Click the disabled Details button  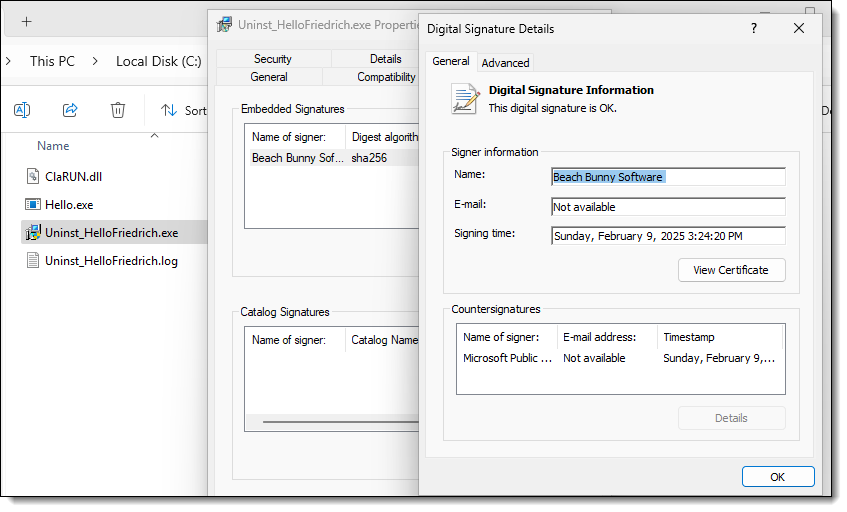[731, 418]
